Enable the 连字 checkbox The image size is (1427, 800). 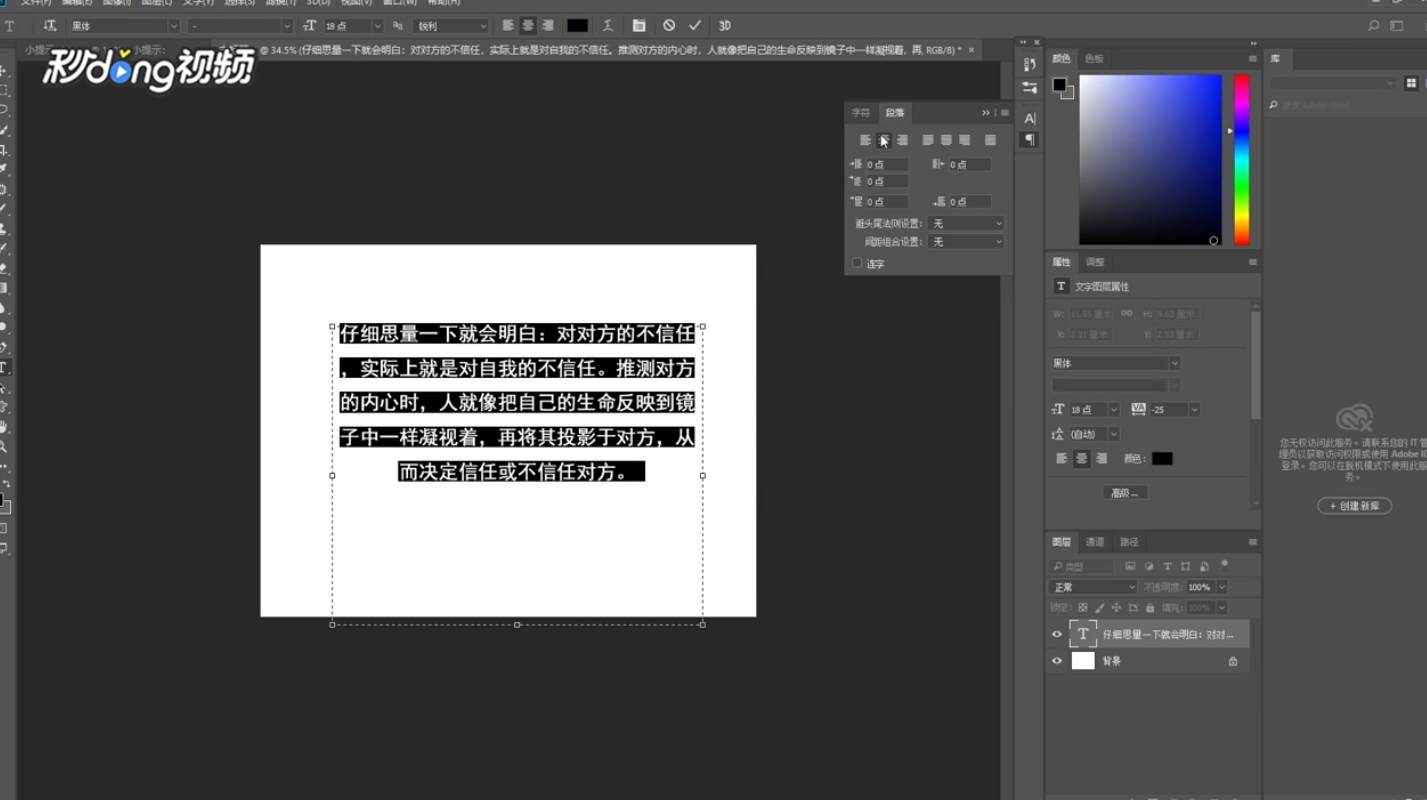point(857,264)
